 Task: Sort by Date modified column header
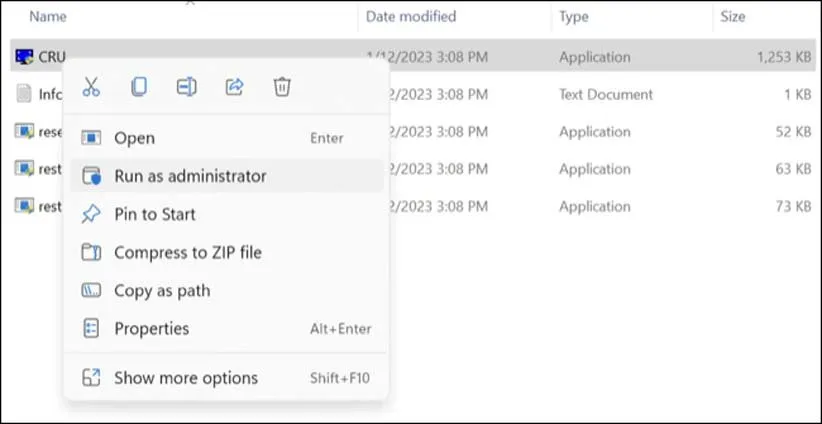(411, 16)
